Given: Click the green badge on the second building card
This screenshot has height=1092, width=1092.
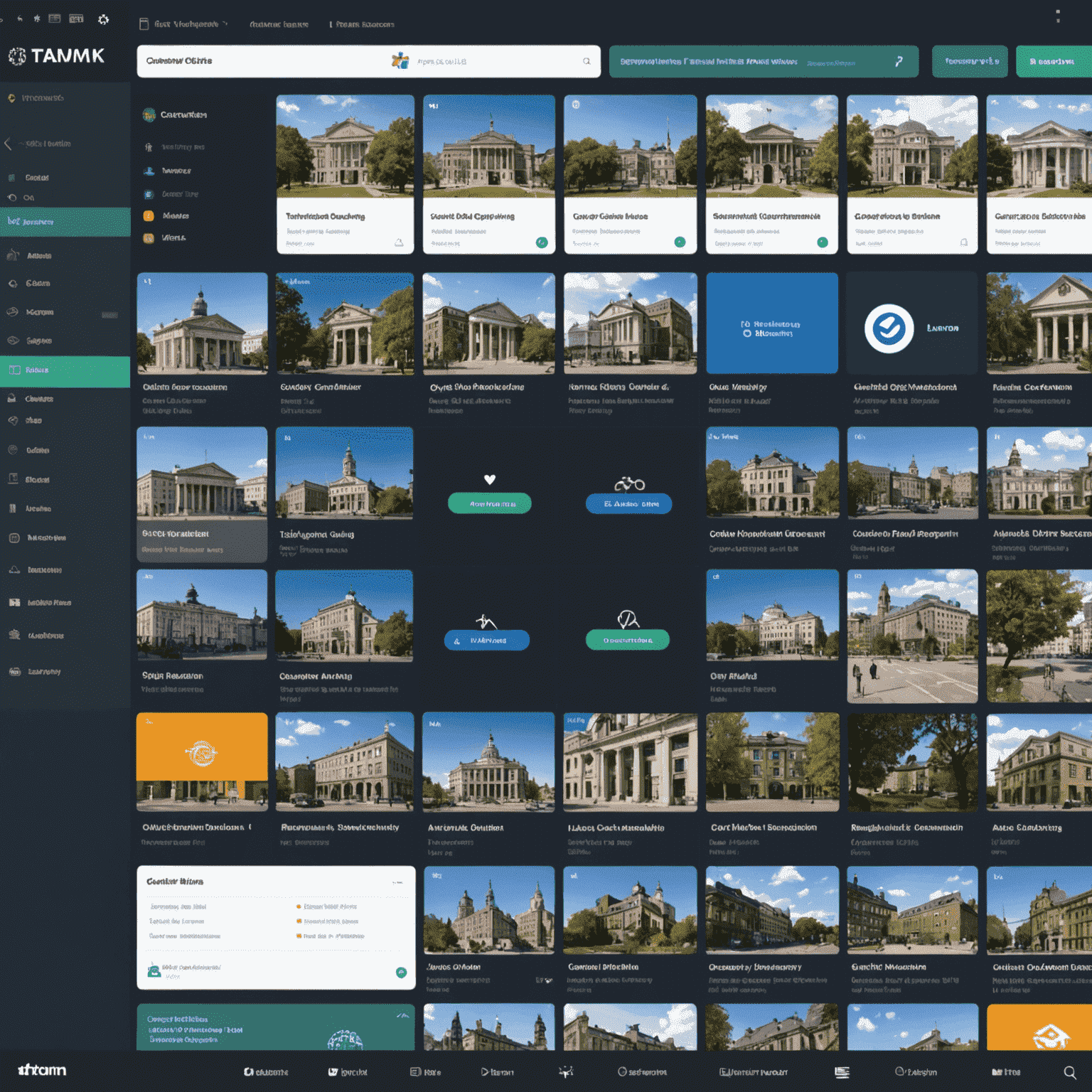Looking at the screenshot, I should [x=542, y=242].
